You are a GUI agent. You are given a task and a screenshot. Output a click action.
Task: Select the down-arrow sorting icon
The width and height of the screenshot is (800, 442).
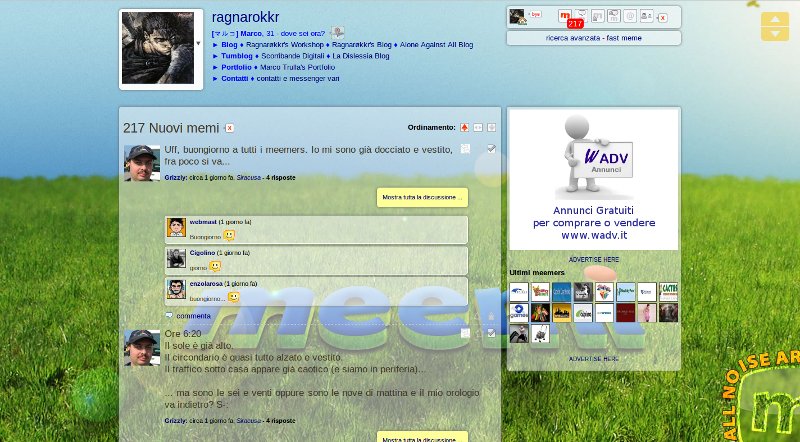coord(491,128)
